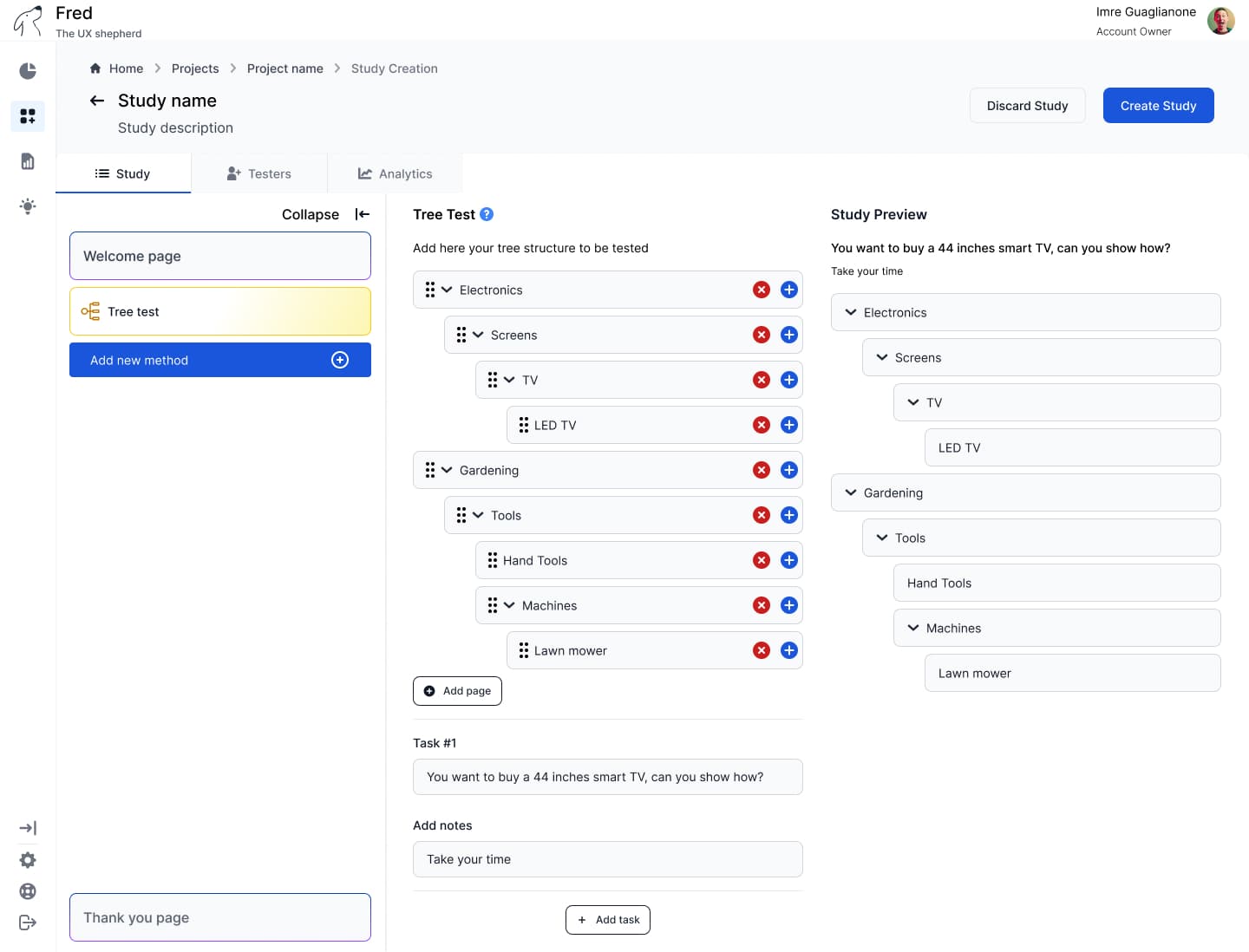This screenshot has width=1249, height=952.
Task: Open the help lifebuoy sidebar icon
Action: [x=28, y=891]
